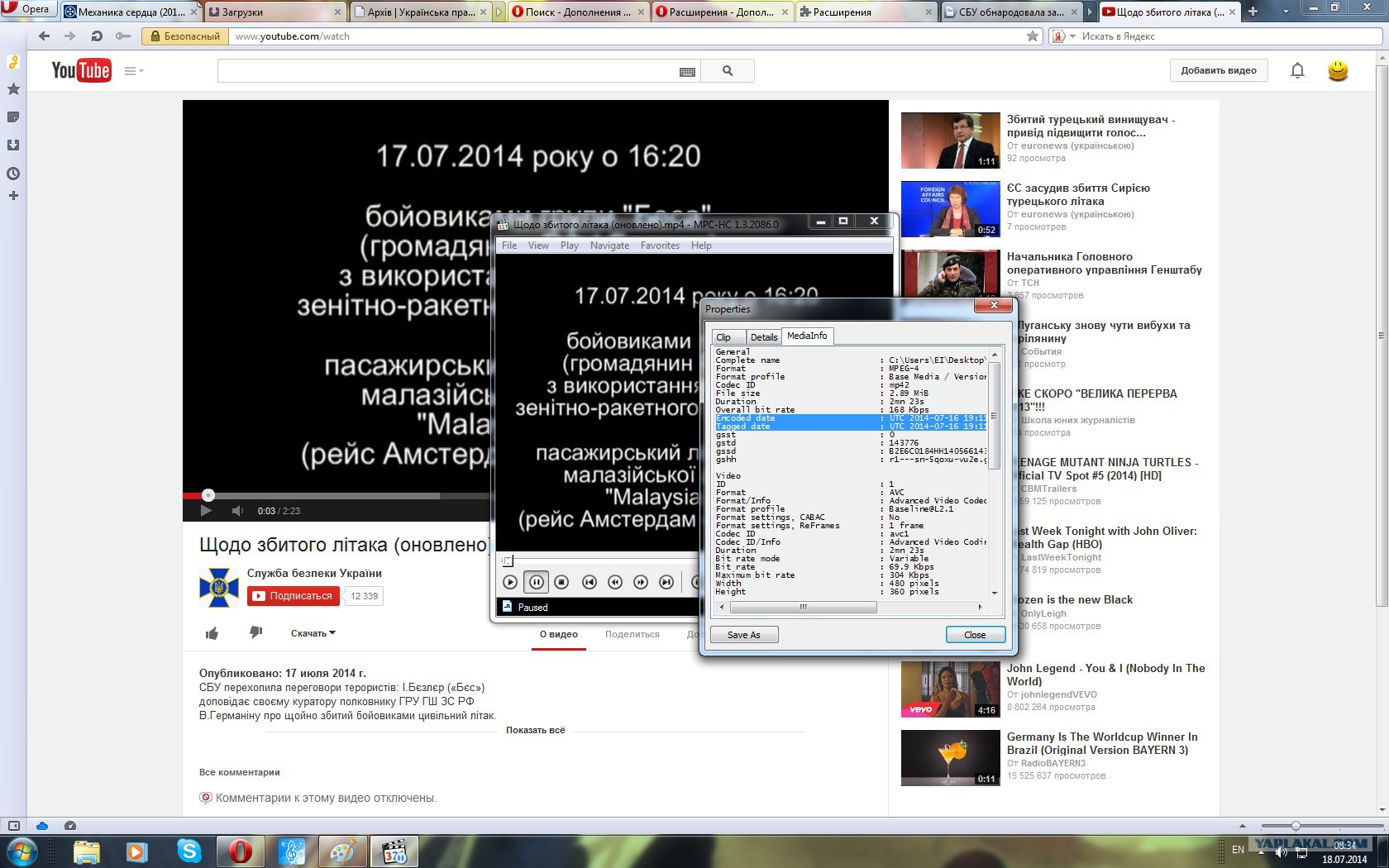The width and height of the screenshot is (1389, 868).
Task: Mute the YouTube video volume
Action: point(238,511)
